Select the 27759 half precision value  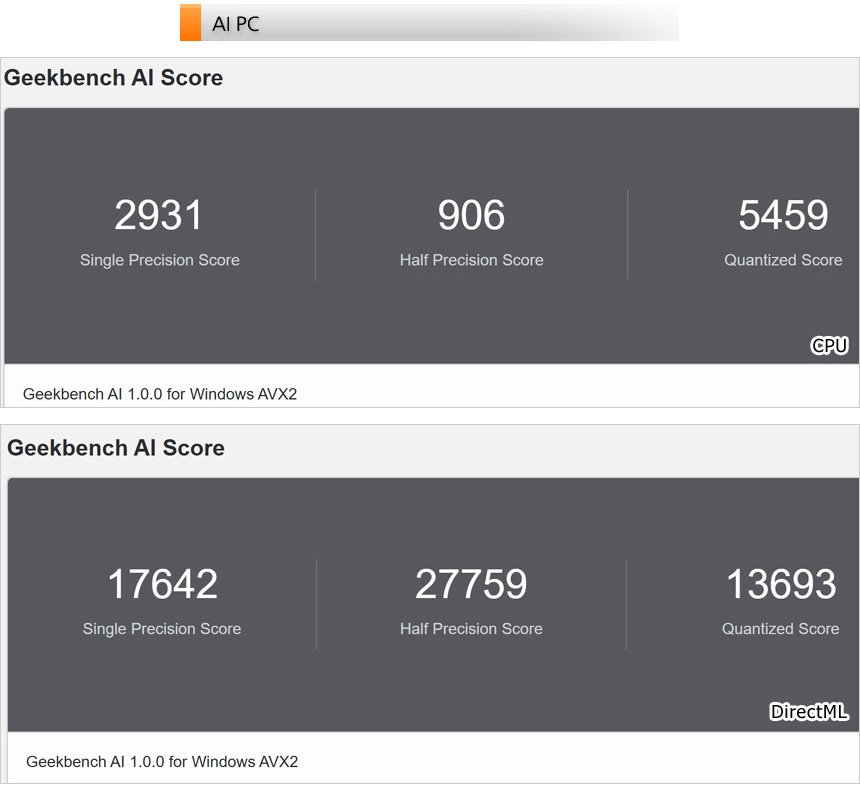click(471, 584)
